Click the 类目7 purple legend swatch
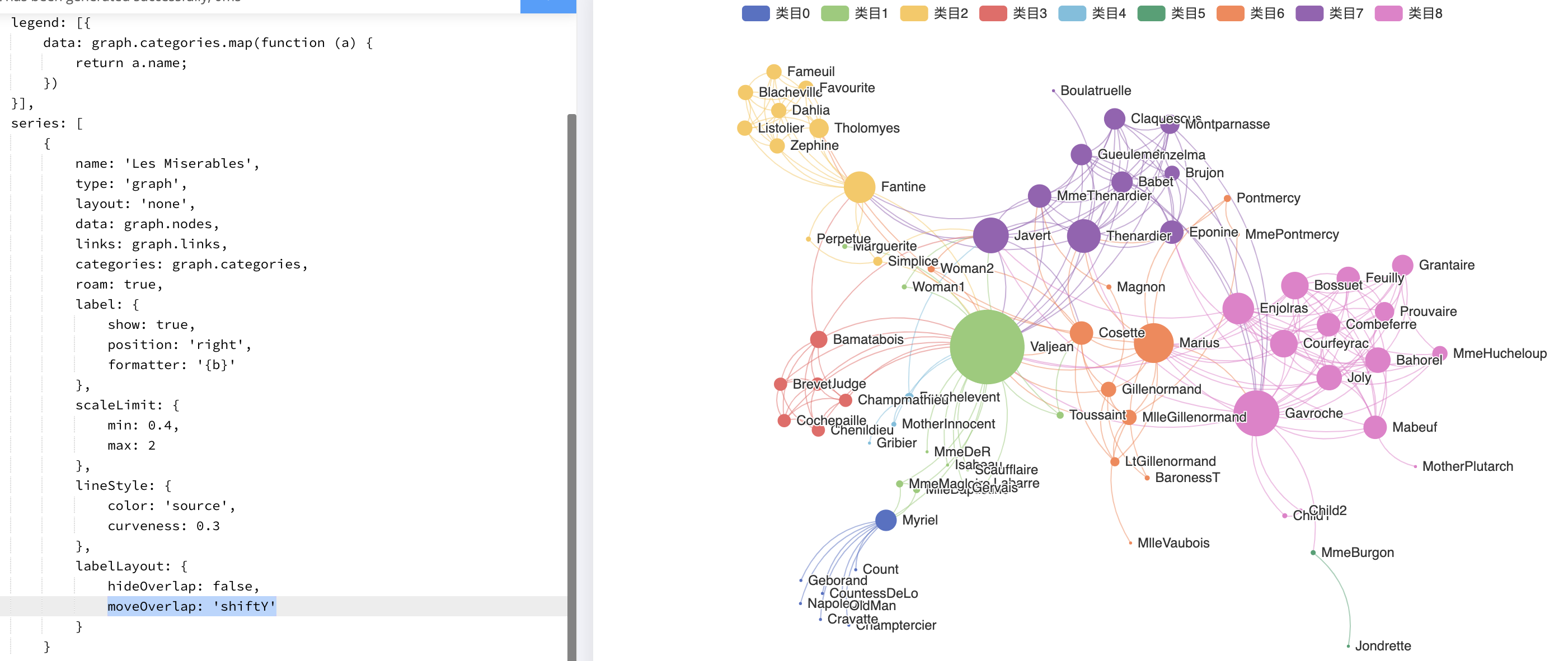The image size is (1568, 661). (1309, 13)
